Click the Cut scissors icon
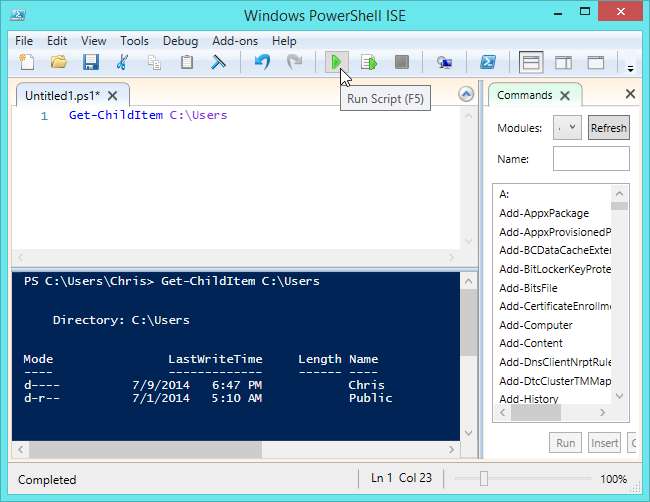 click(x=122, y=62)
